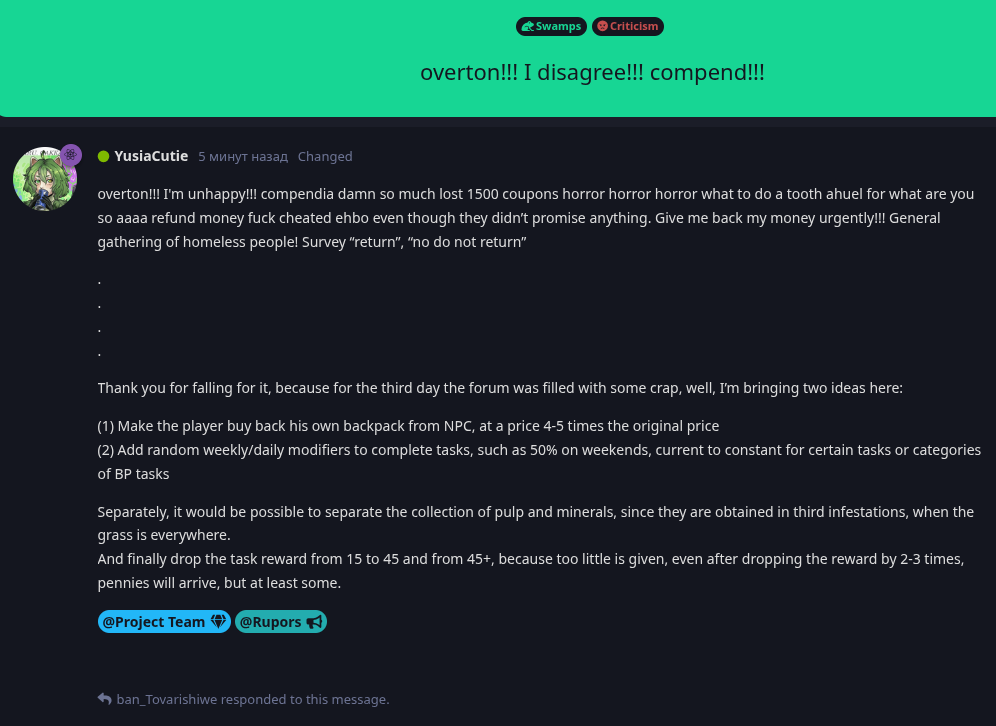Click the angry face Criticism icon

click(602, 27)
